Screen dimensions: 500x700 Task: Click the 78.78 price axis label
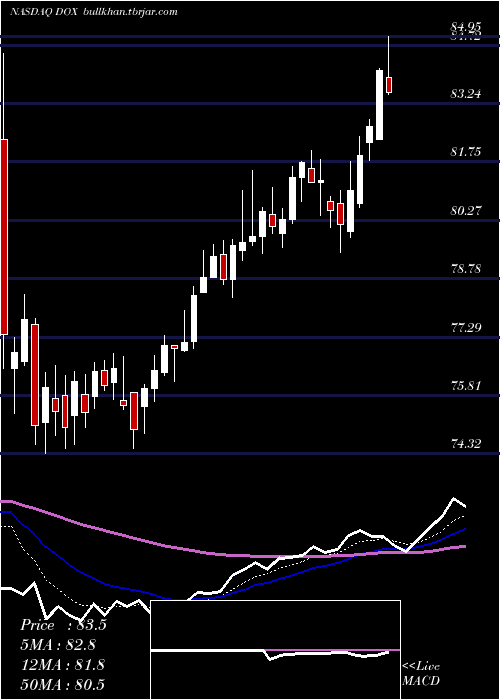coord(467,269)
